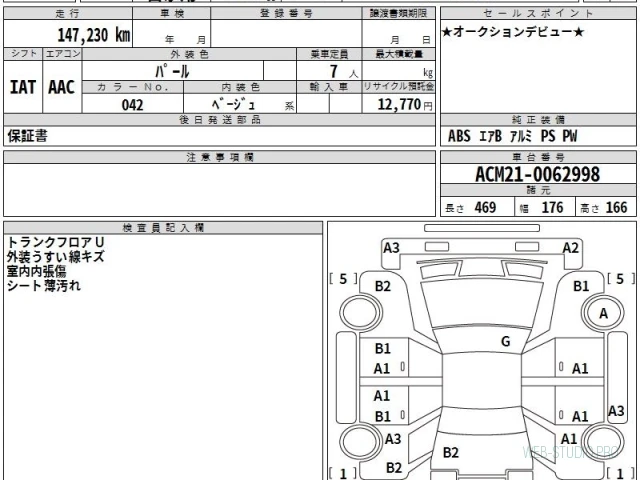
Task: Select the mileage value 147,230 km
Action: point(94,35)
